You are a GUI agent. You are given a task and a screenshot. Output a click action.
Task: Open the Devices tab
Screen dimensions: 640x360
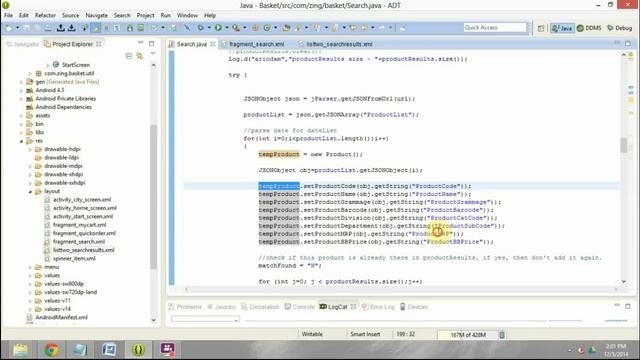[413, 307]
